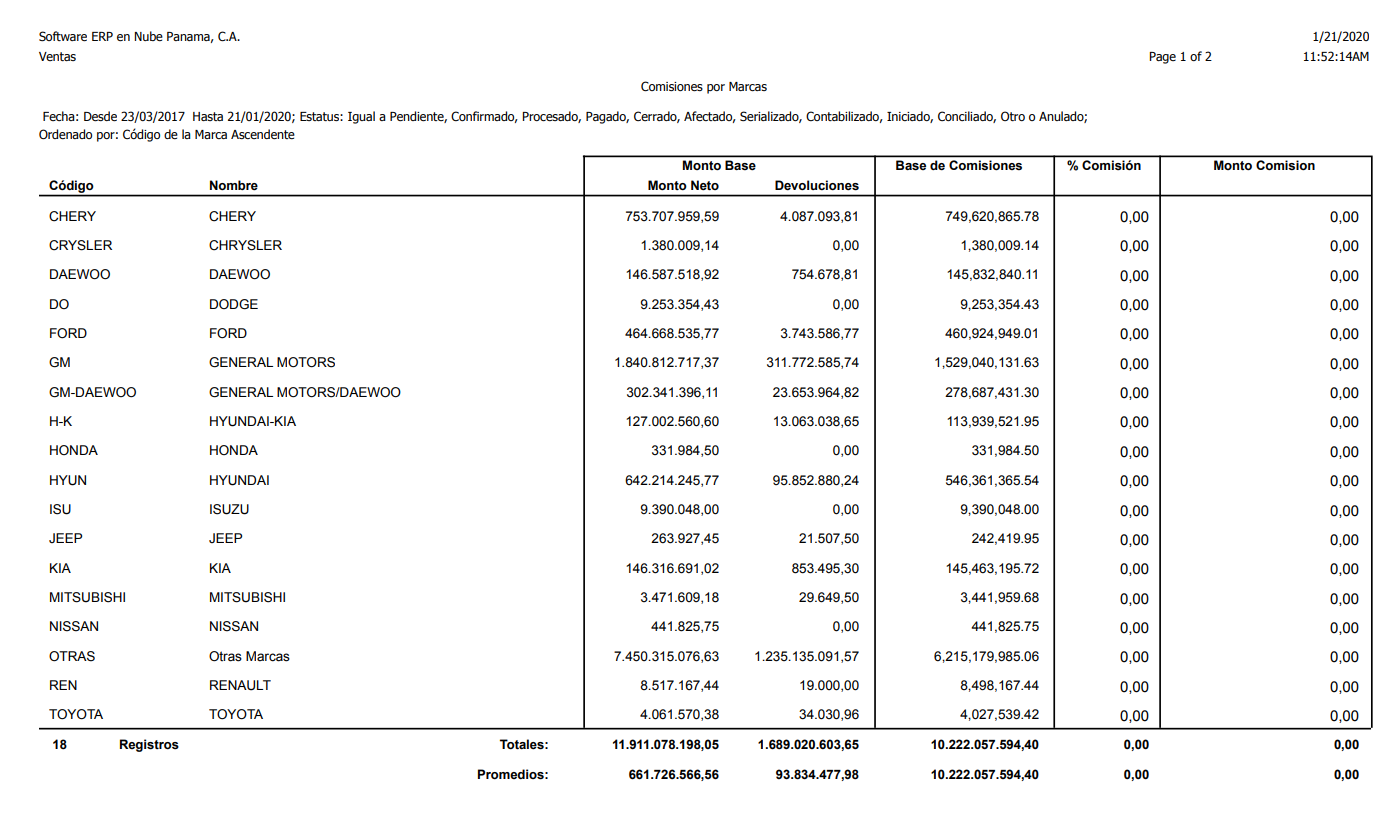Image resolution: width=1391 pixels, height=824 pixels.
Task: Select the MITSUBISHI code cell
Action: click(x=88, y=598)
